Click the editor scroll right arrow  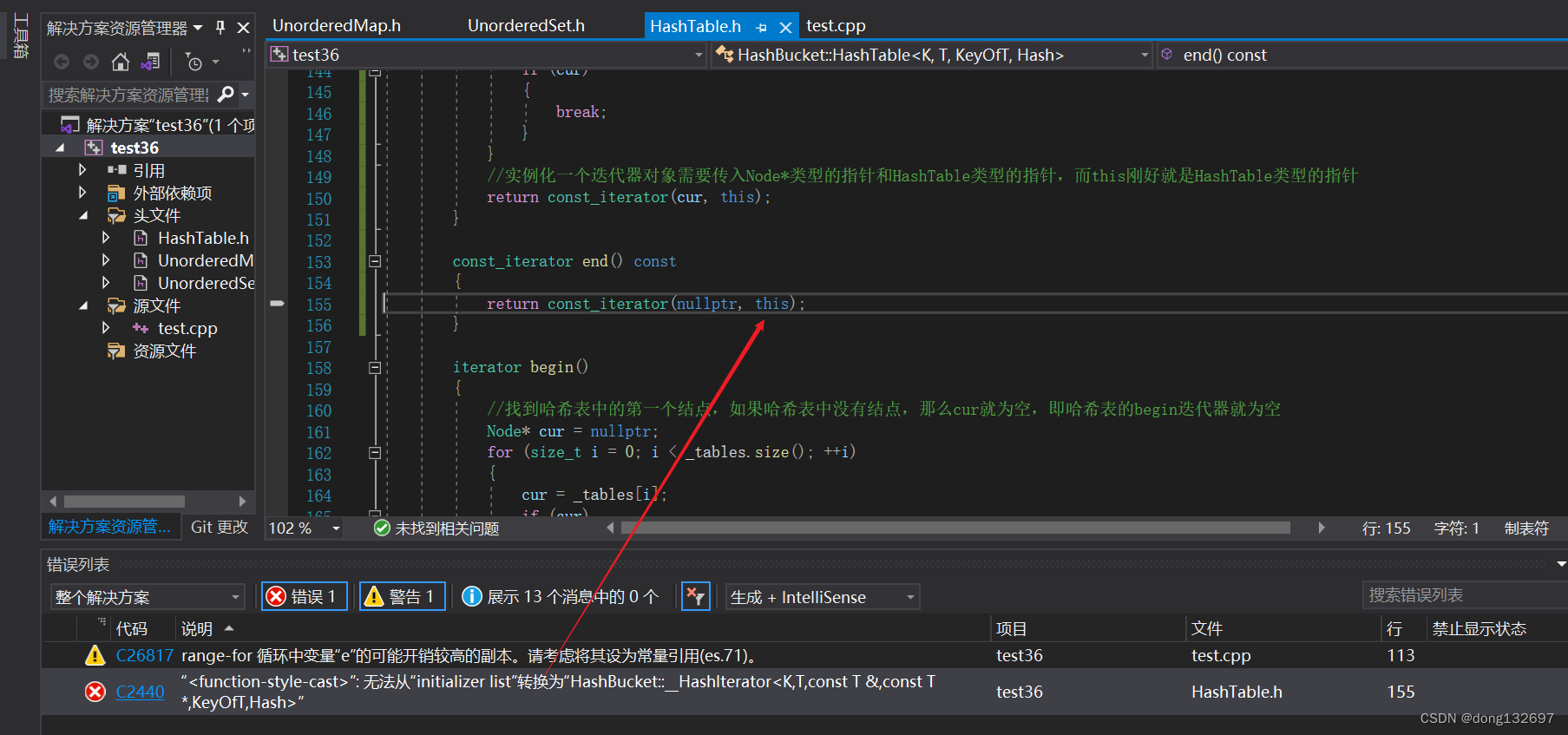1321,528
